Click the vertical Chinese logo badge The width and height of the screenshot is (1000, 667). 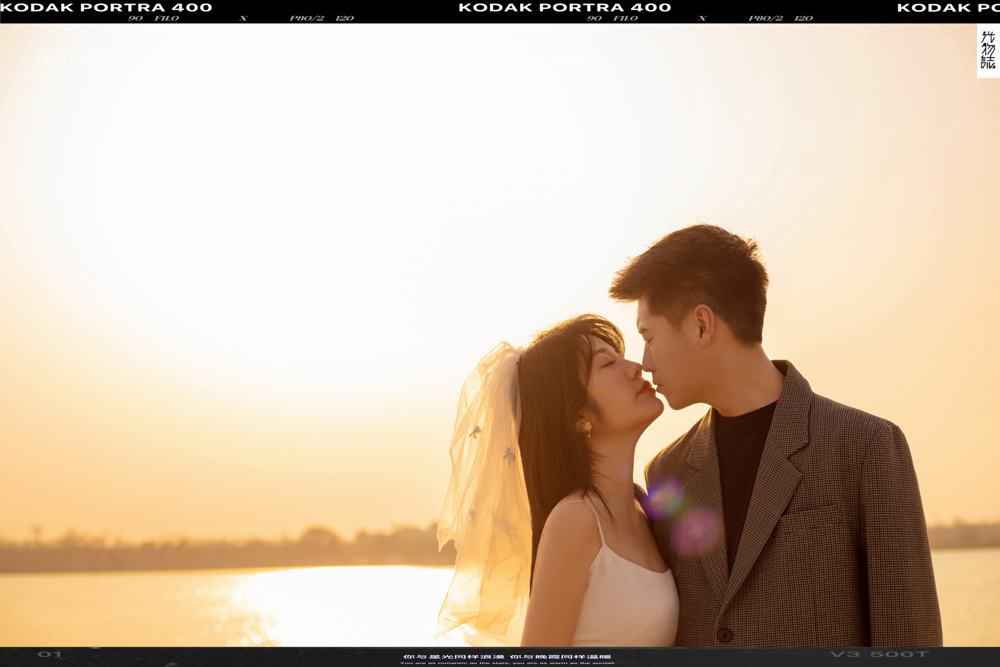[x=988, y=51]
